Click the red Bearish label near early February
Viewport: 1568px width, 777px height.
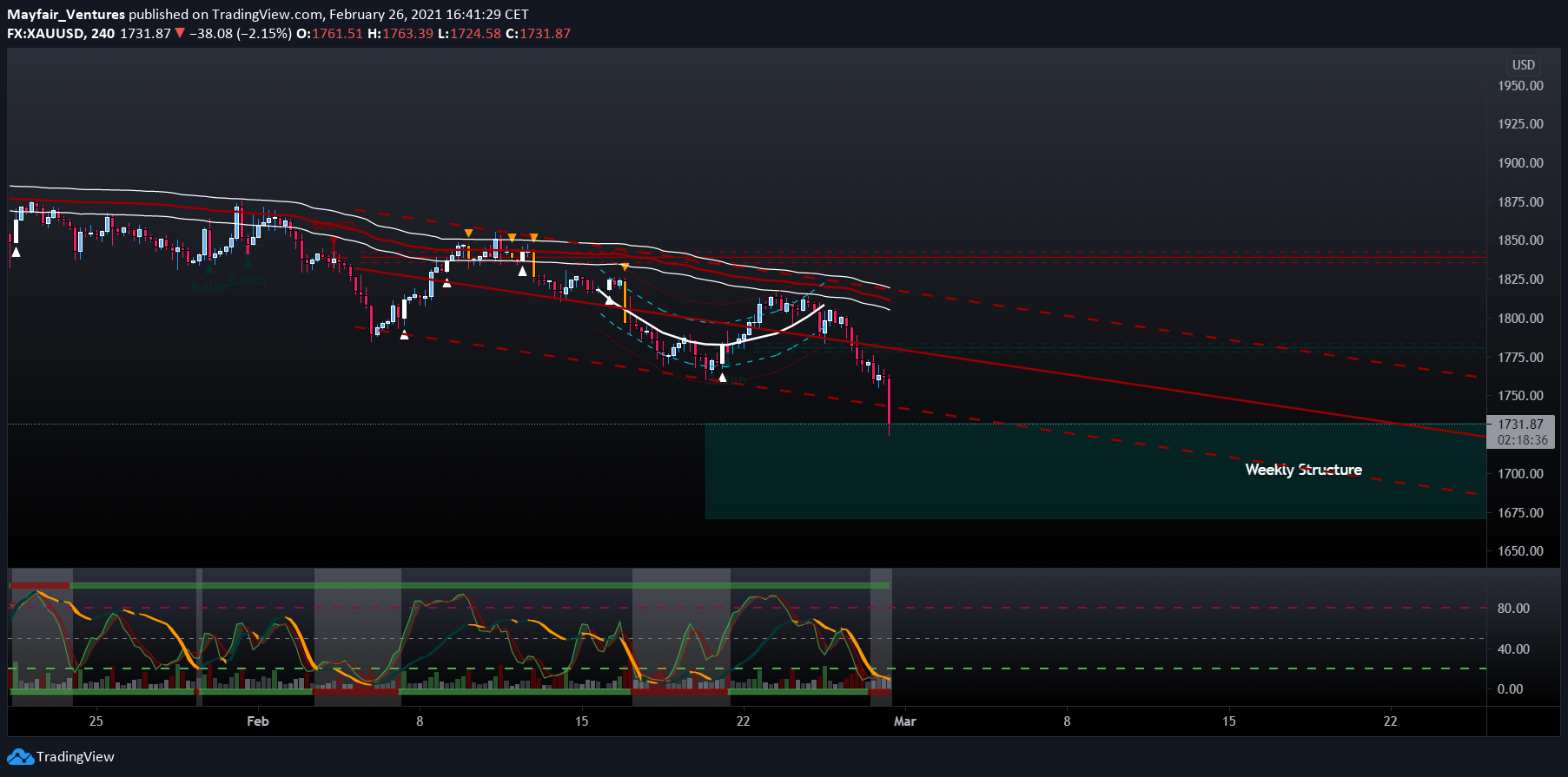tap(334, 225)
